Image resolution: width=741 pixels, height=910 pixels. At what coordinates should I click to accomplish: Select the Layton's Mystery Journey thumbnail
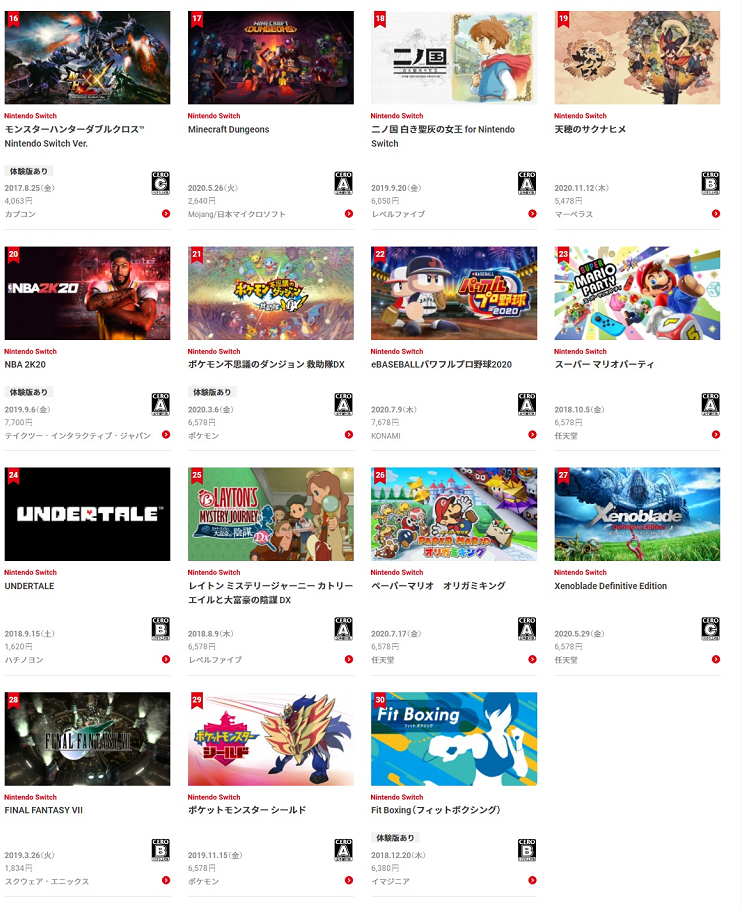click(x=270, y=514)
